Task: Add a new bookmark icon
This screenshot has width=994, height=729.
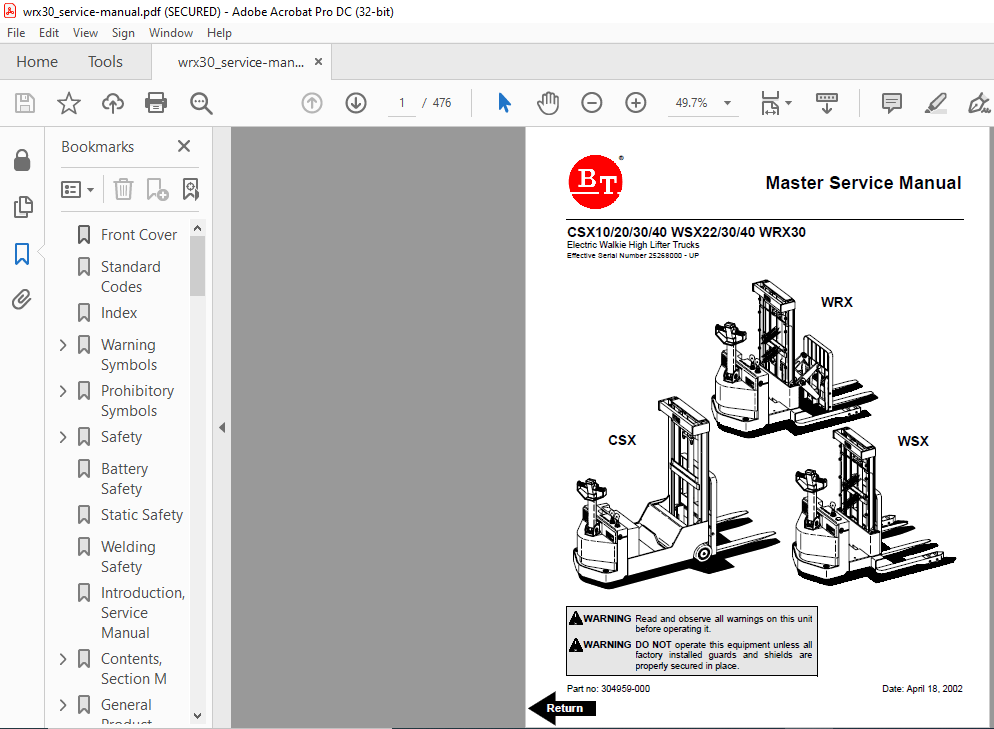Action: [x=157, y=189]
